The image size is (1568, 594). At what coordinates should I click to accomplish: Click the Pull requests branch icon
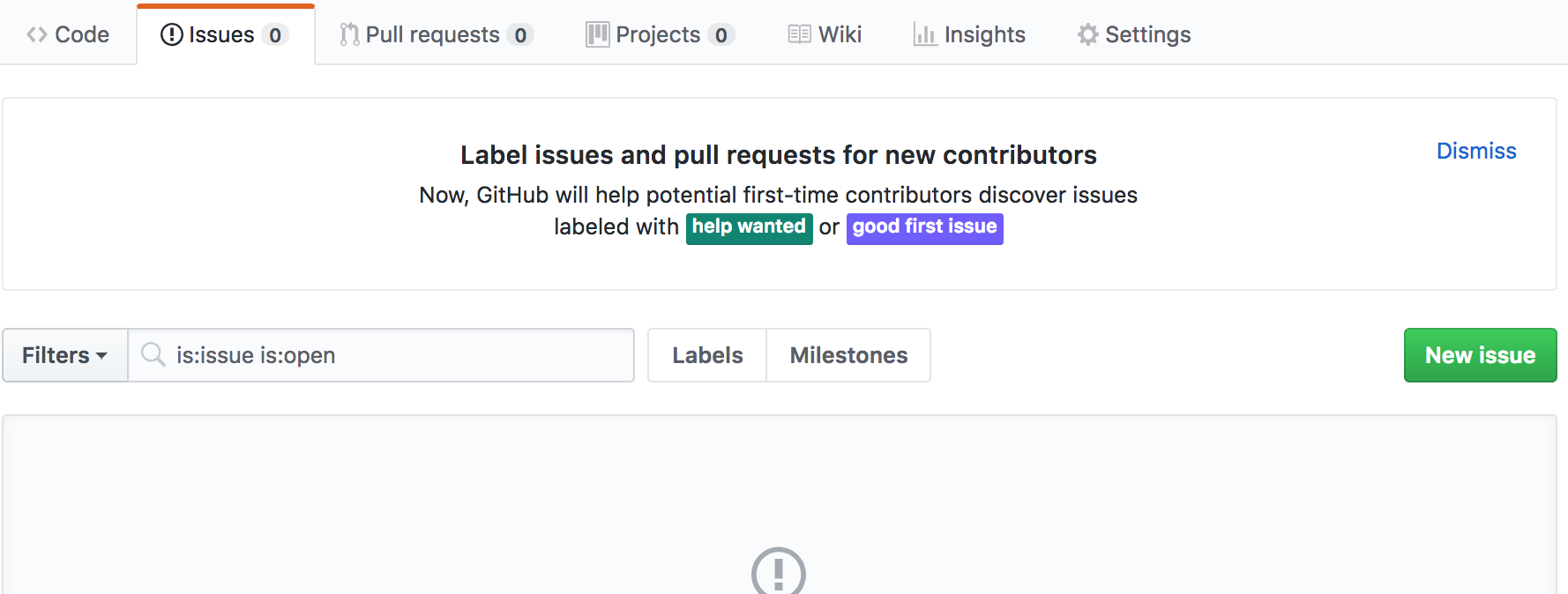click(x=349, y=34)
